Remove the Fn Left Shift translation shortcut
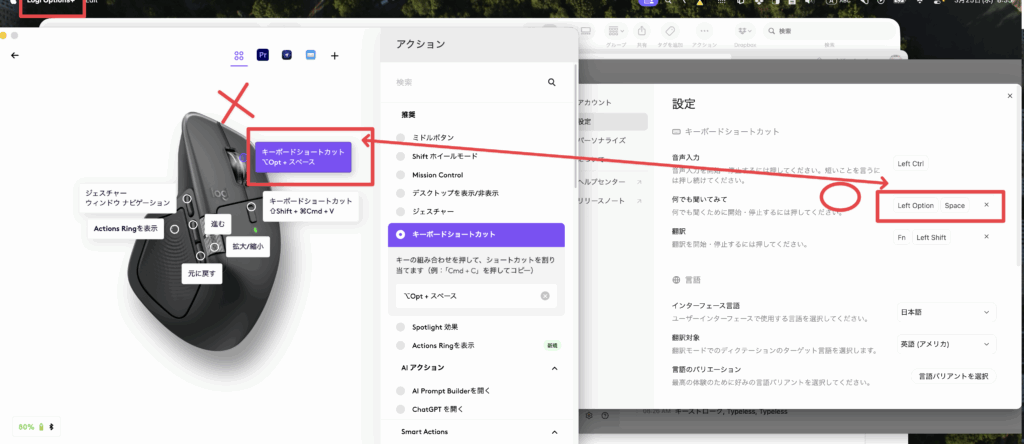This screenshot has width=1024, height=444. tap(987, 237)
